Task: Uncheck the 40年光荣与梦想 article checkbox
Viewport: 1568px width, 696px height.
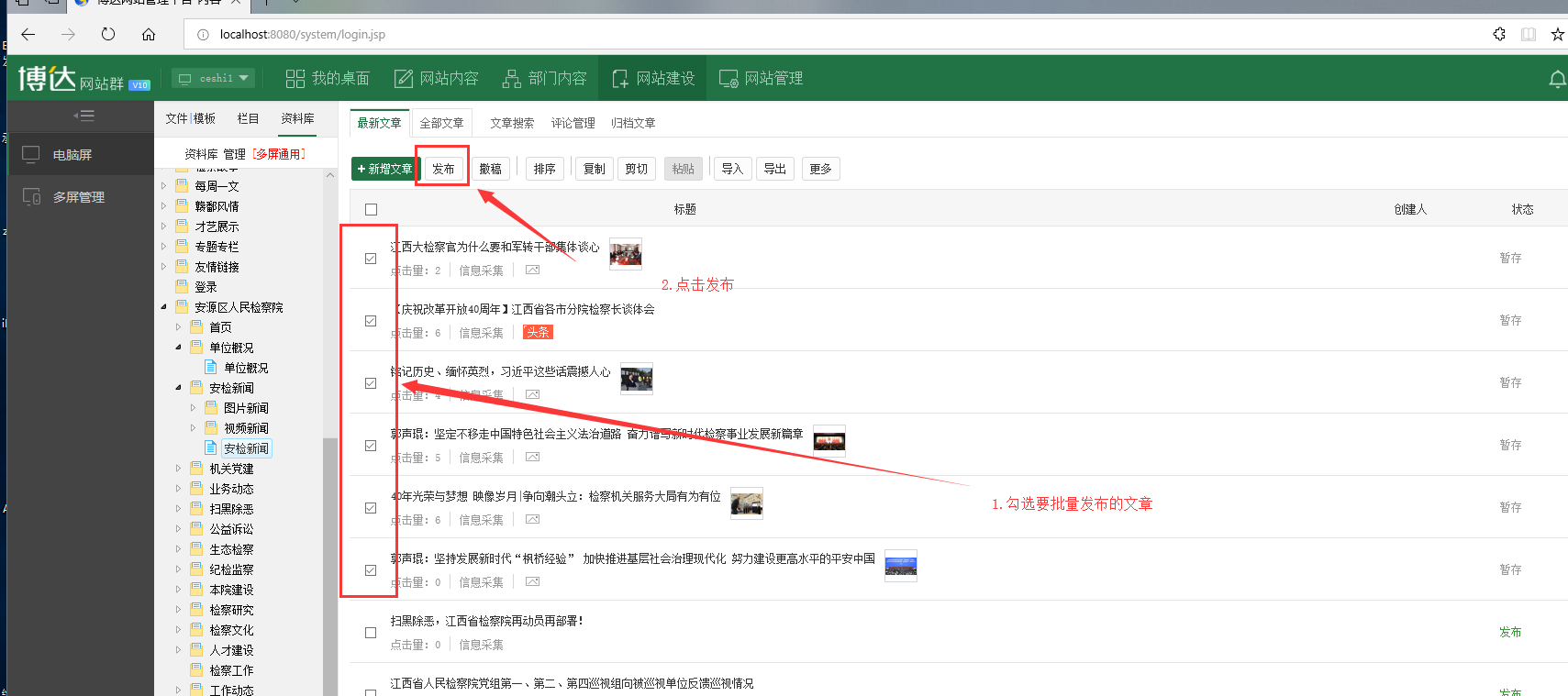Action: point(371,508)
